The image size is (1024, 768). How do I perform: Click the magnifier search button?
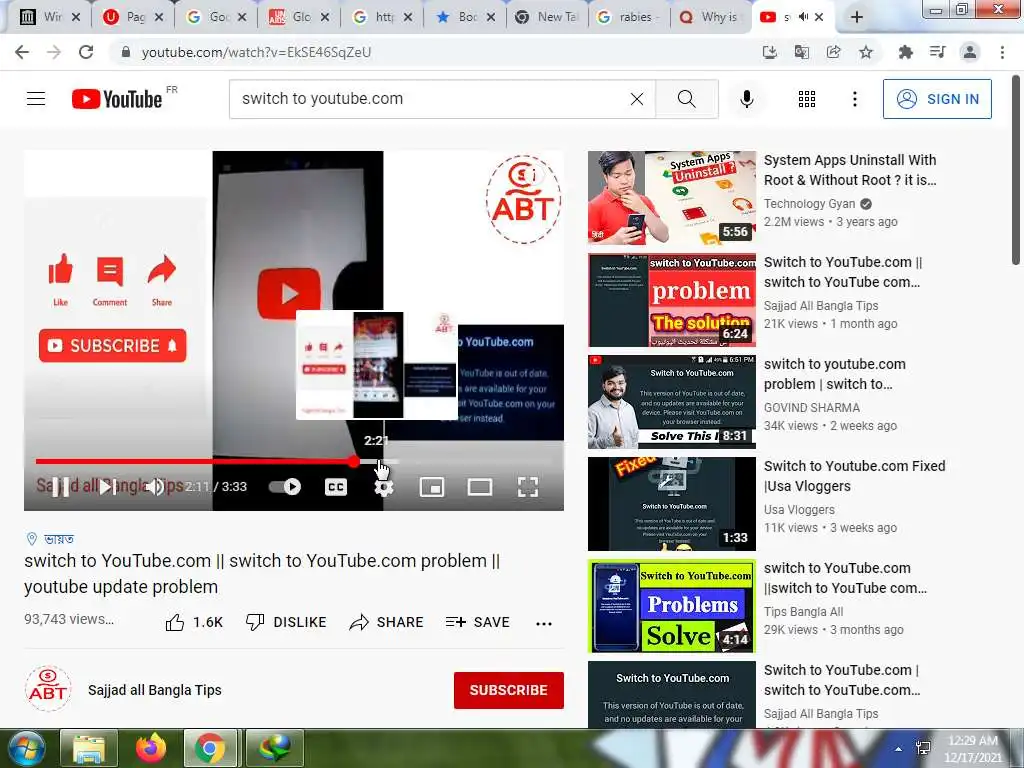pyautogui.click(x=686, y=99)
